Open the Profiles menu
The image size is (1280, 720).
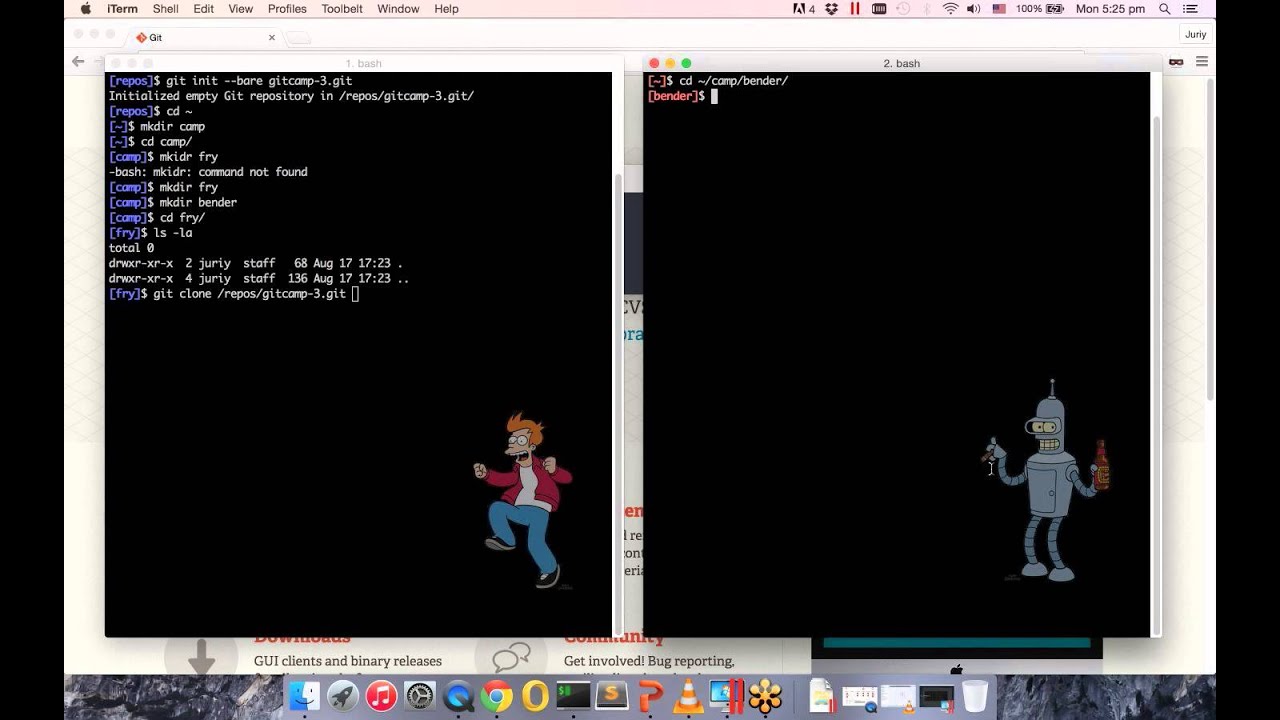pos(287,9)
